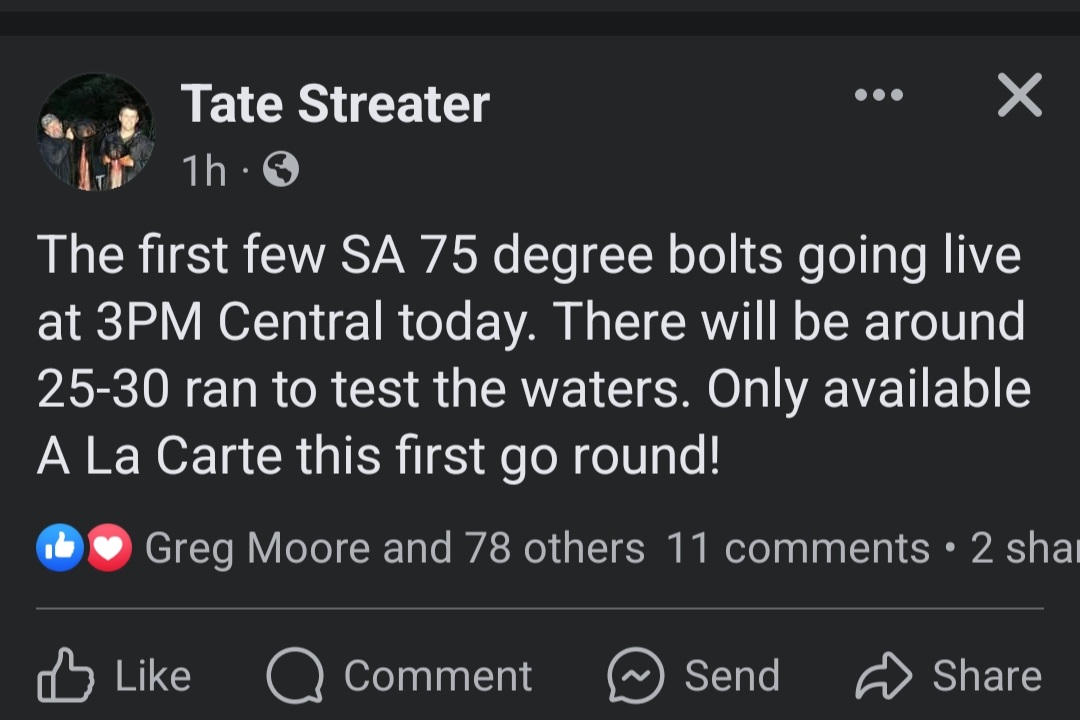Dismiss the post with the X icon
1080x720 pixels.
[1019, 95]
